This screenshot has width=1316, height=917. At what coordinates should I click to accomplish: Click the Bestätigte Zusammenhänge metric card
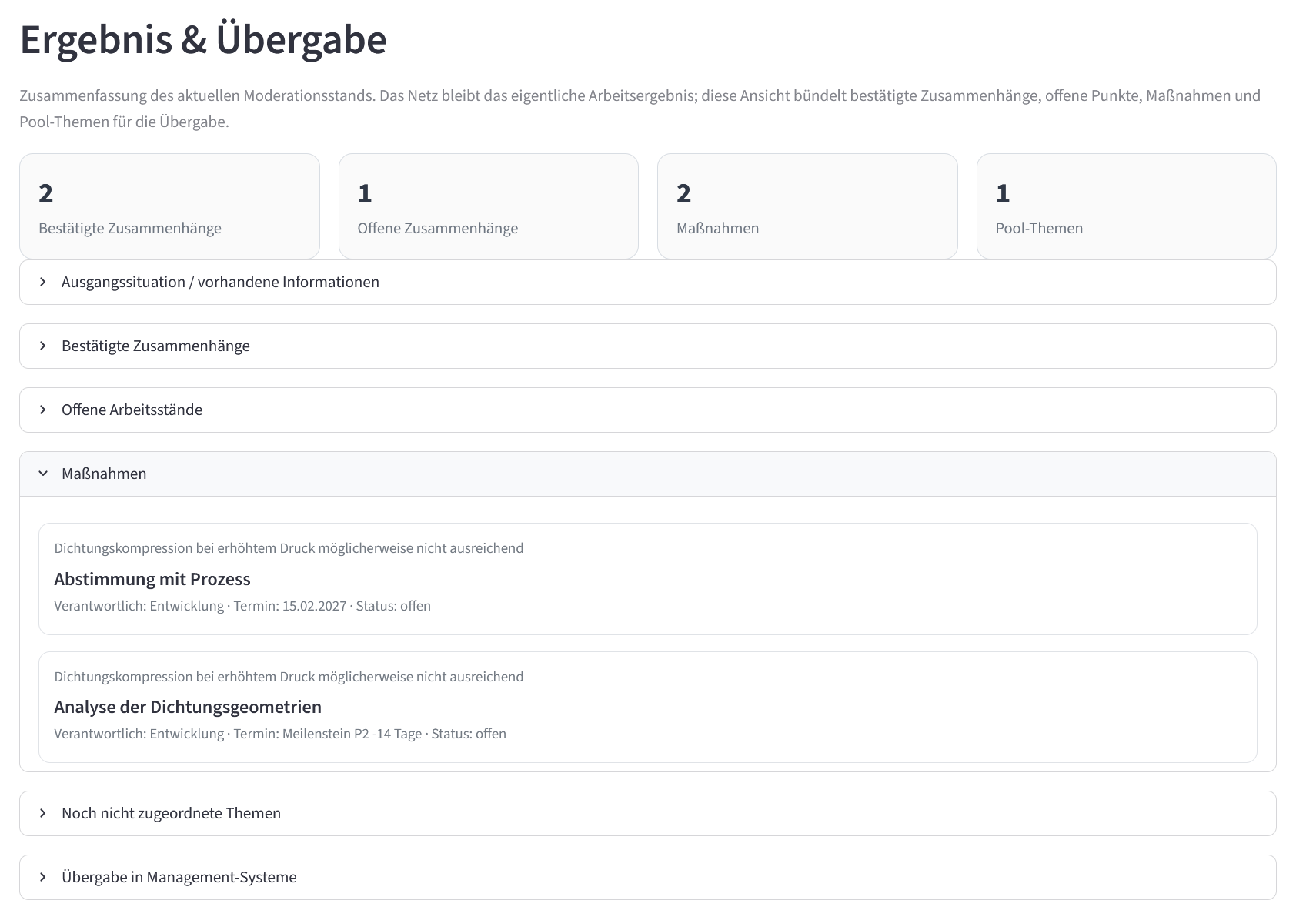(169, 206)
